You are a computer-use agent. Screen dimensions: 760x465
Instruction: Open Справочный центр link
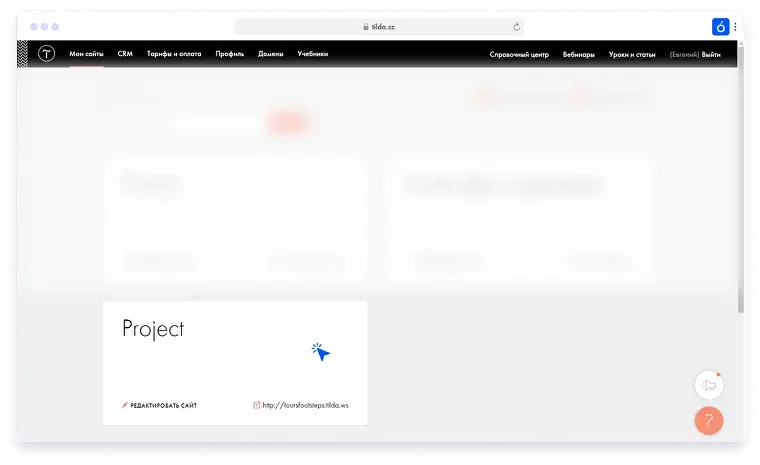point(519,54)
